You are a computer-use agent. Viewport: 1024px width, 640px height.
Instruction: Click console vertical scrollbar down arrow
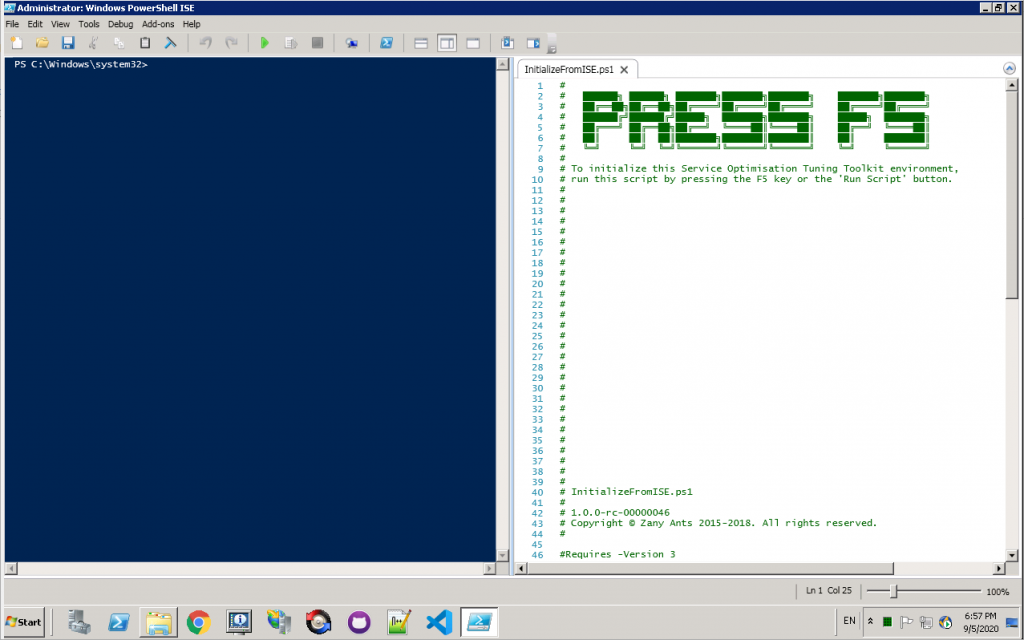502,556
